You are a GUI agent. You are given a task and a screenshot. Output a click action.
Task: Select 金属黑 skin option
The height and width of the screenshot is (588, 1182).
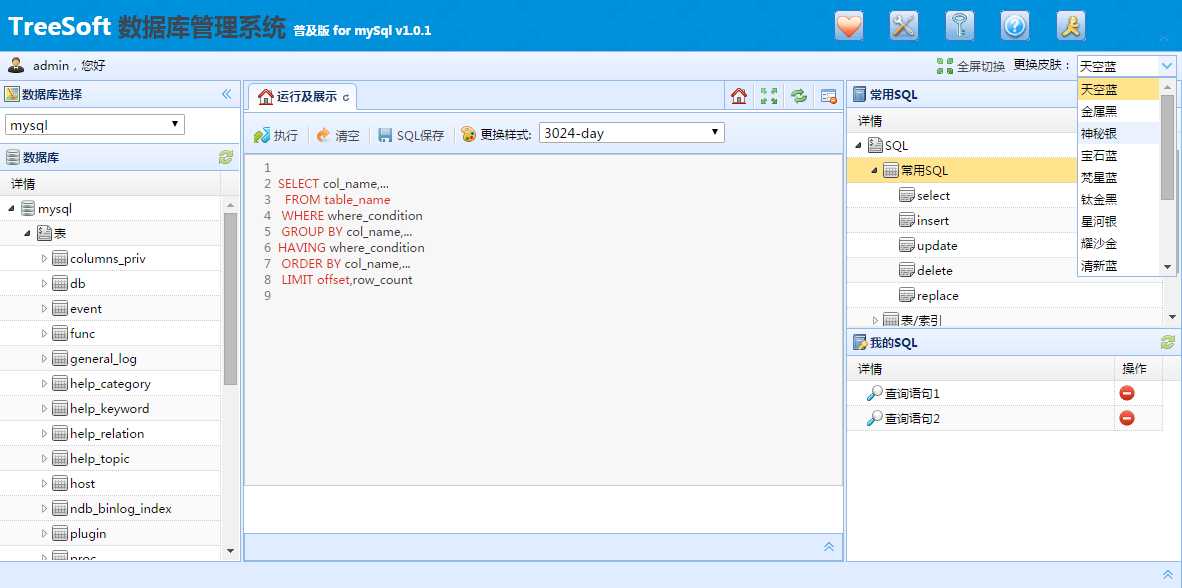click(1118, 112)
